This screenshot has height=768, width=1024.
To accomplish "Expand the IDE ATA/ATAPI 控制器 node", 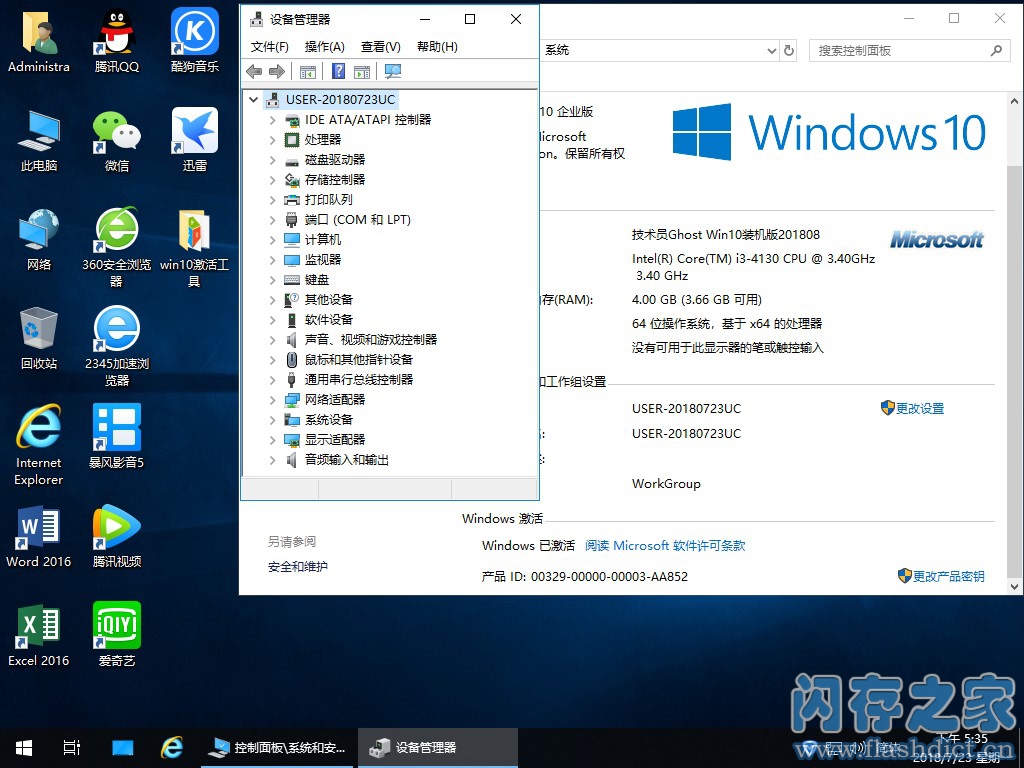I will [272, 120].
